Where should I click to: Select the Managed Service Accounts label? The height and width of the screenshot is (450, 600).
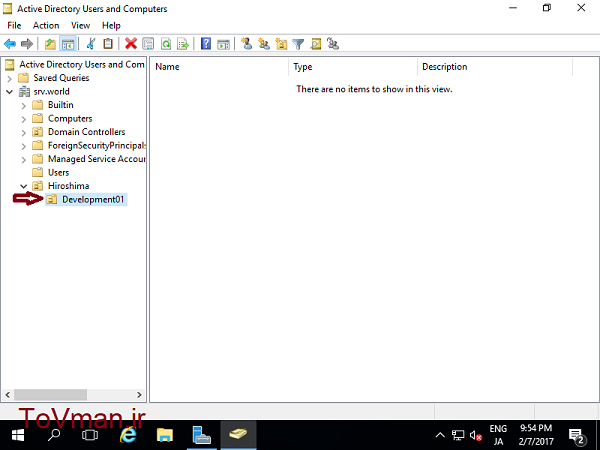[x=96, y=159]
